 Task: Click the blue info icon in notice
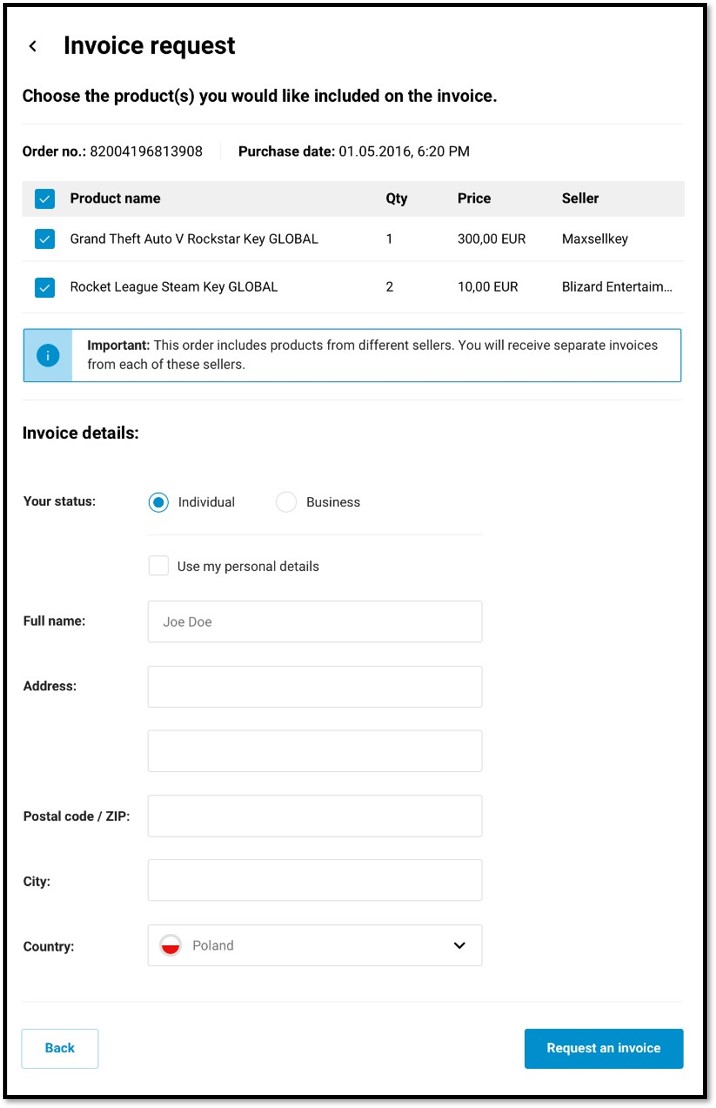pyautogui.click(x=48, y=355)
